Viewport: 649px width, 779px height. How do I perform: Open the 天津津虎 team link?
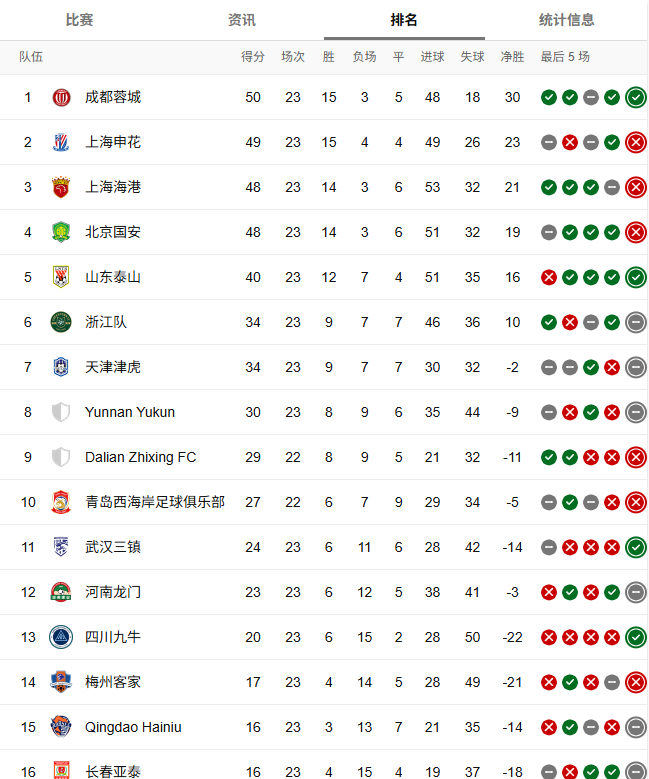pos(113,367)
